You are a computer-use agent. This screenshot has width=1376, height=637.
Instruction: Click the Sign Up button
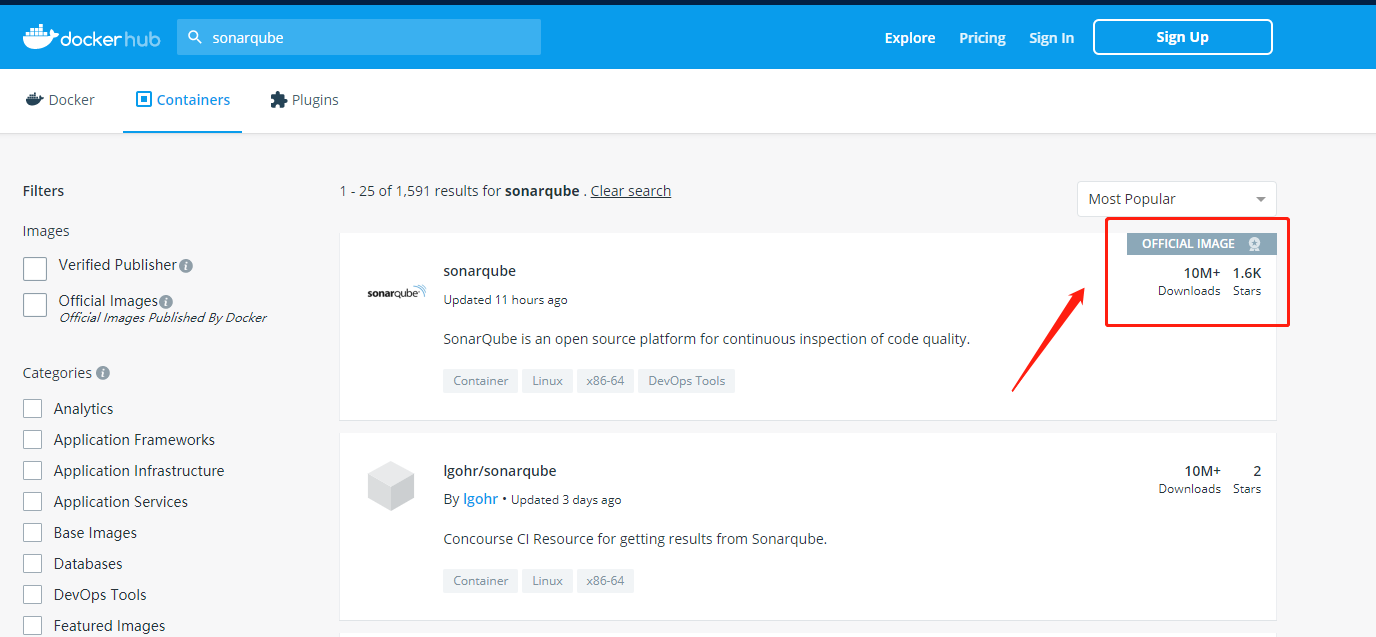click(1183, 37)
